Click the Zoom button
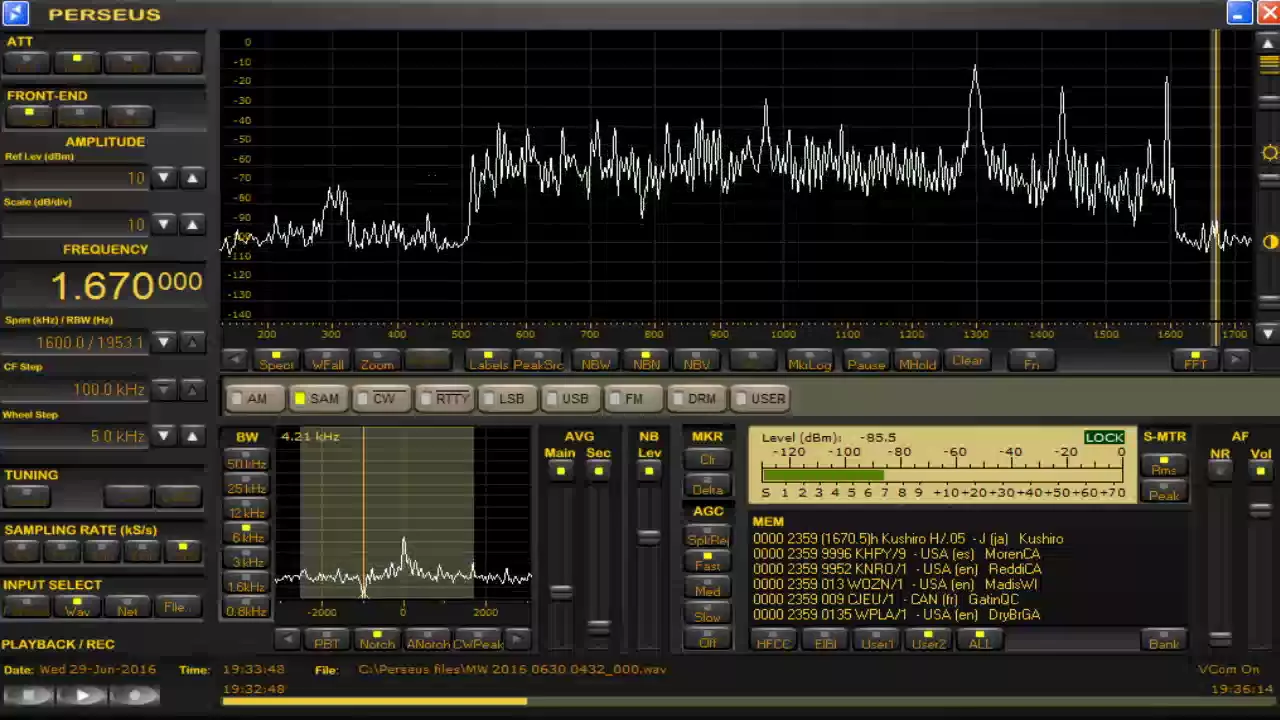Image resolution: width=1280 pixels, height=720 pixels. click(x=377, y=361)
